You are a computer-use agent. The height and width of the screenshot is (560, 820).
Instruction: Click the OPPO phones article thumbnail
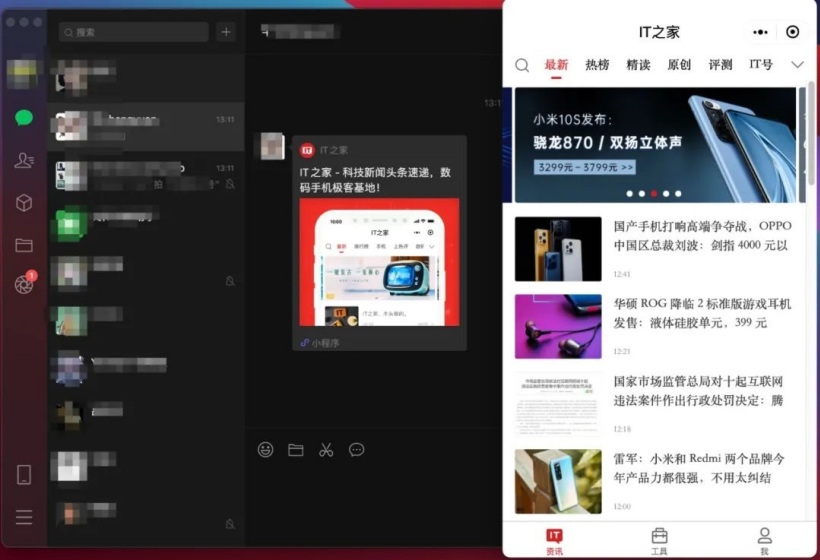click(558, 249)
